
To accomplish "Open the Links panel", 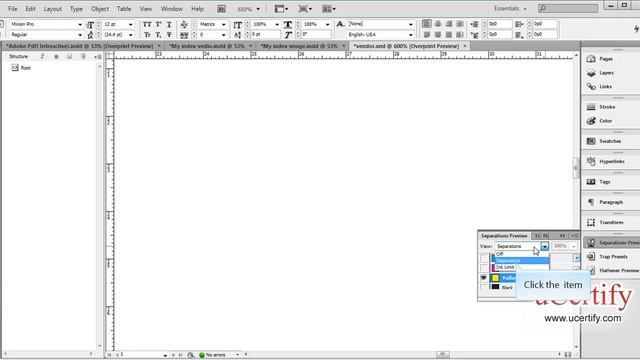I will (x=599, y=87).
